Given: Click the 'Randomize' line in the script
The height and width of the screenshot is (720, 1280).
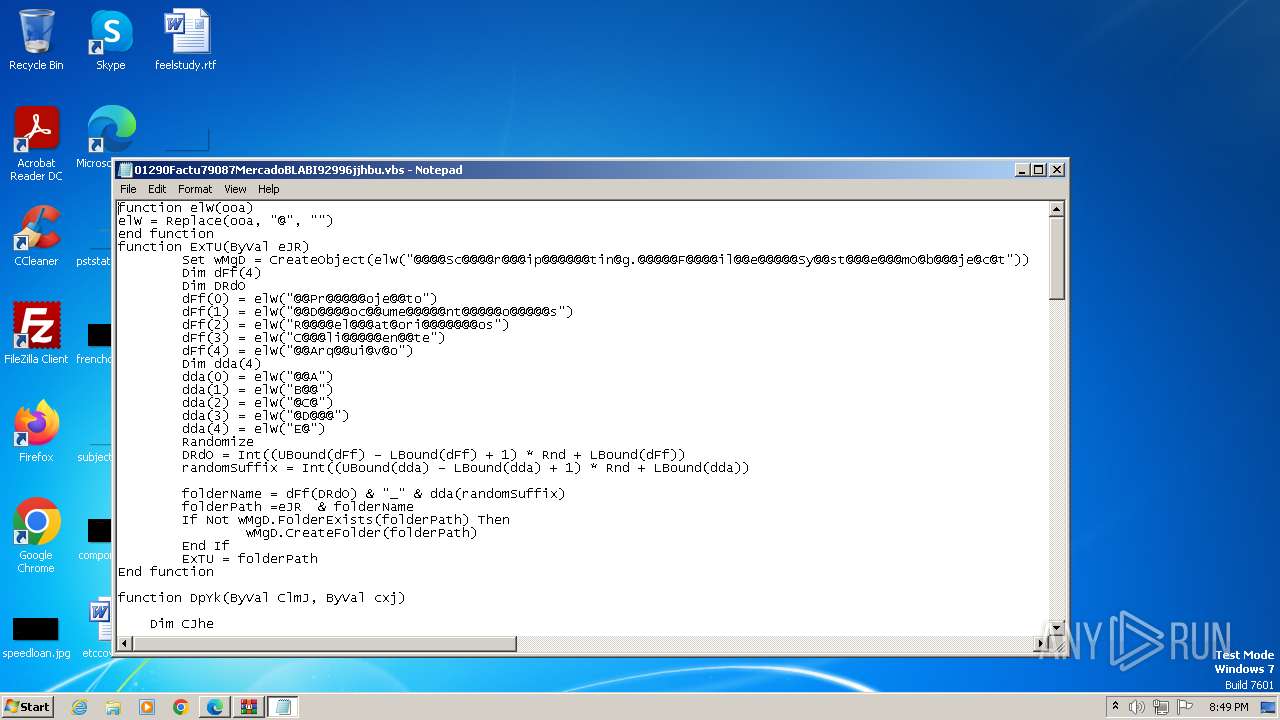Looking at the screenshot, I should (x=217, y=442).
